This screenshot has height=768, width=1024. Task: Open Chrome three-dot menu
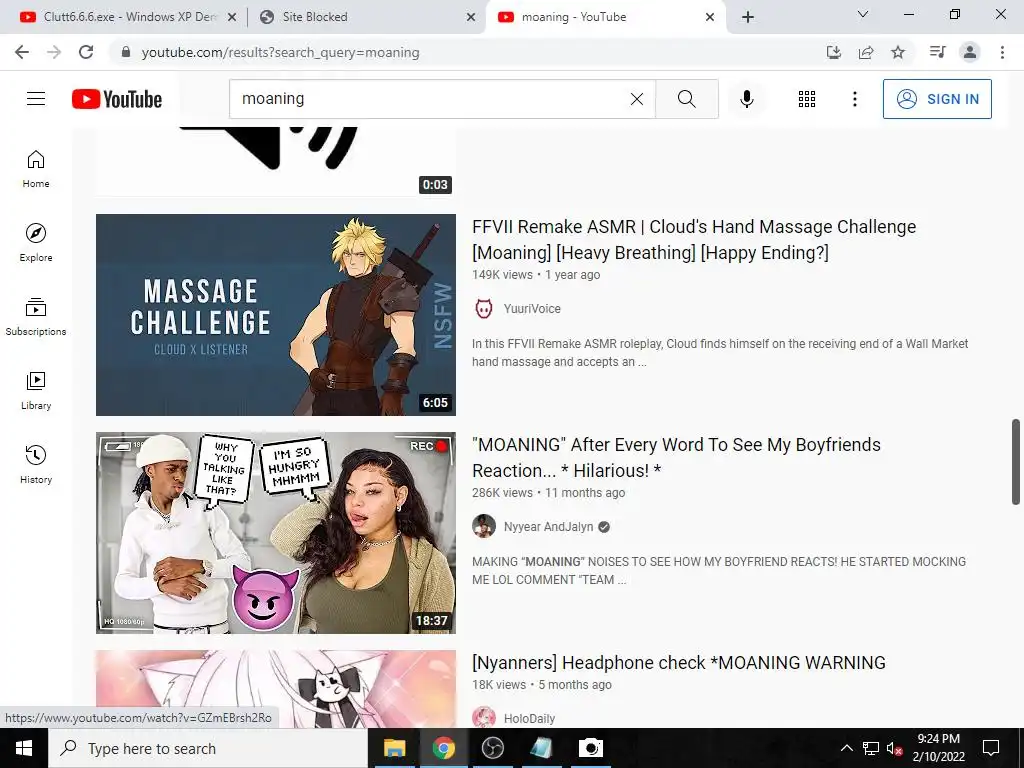click(1002, 52)
